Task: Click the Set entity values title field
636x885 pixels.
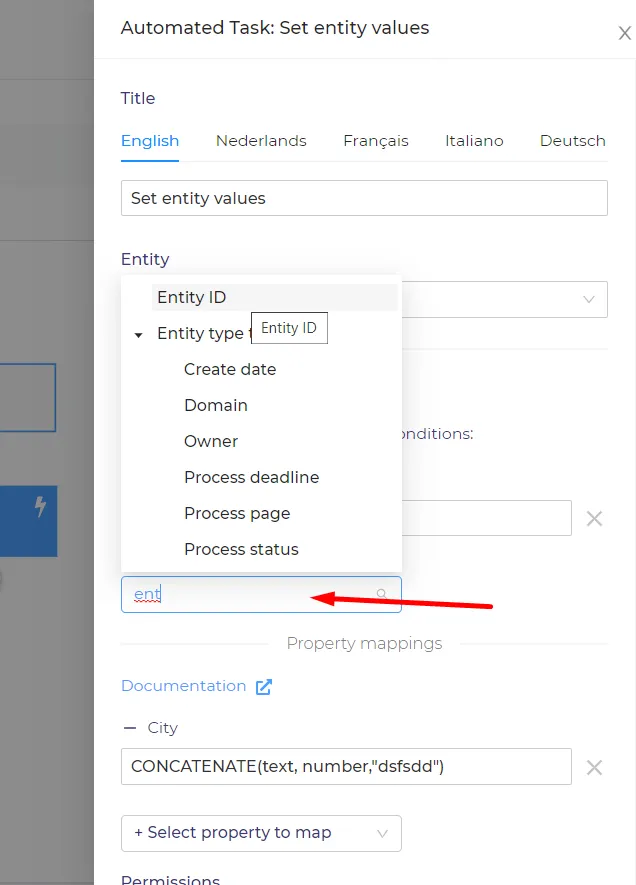Action: point(364,198)
